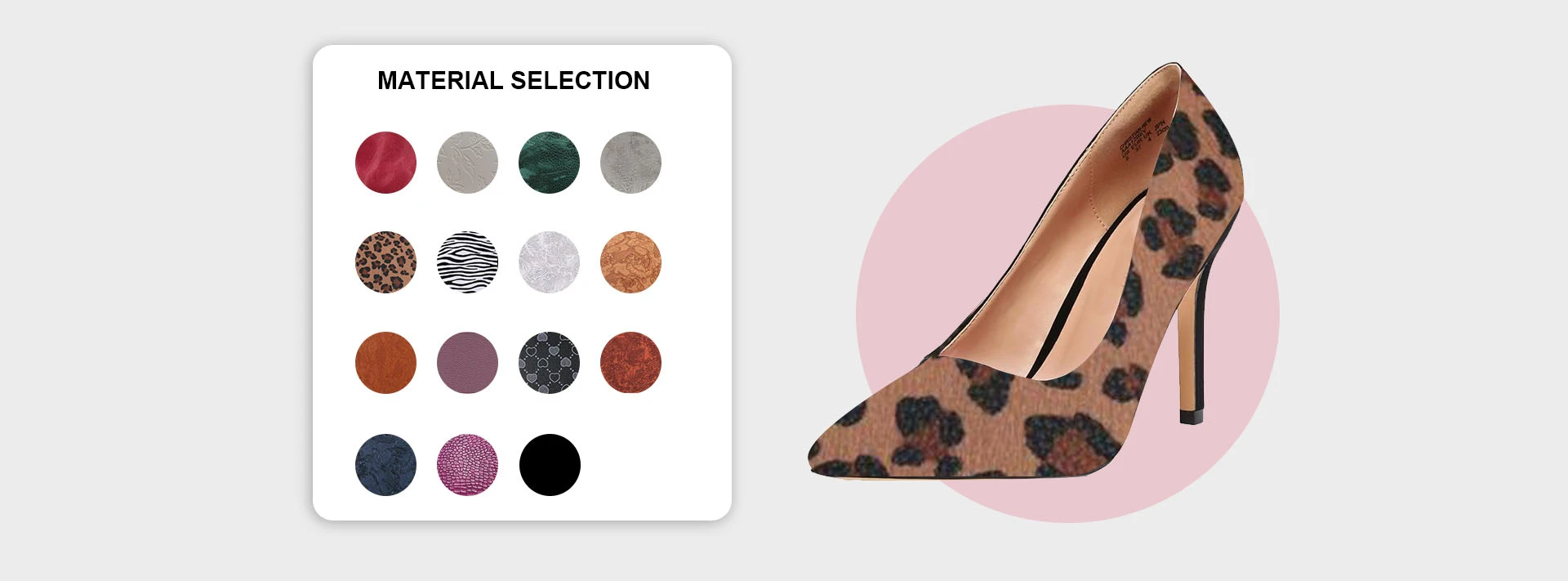Pick the navy blue textured swatch
This screenshot has height=581, width=1568.
[x=385, y=465]
